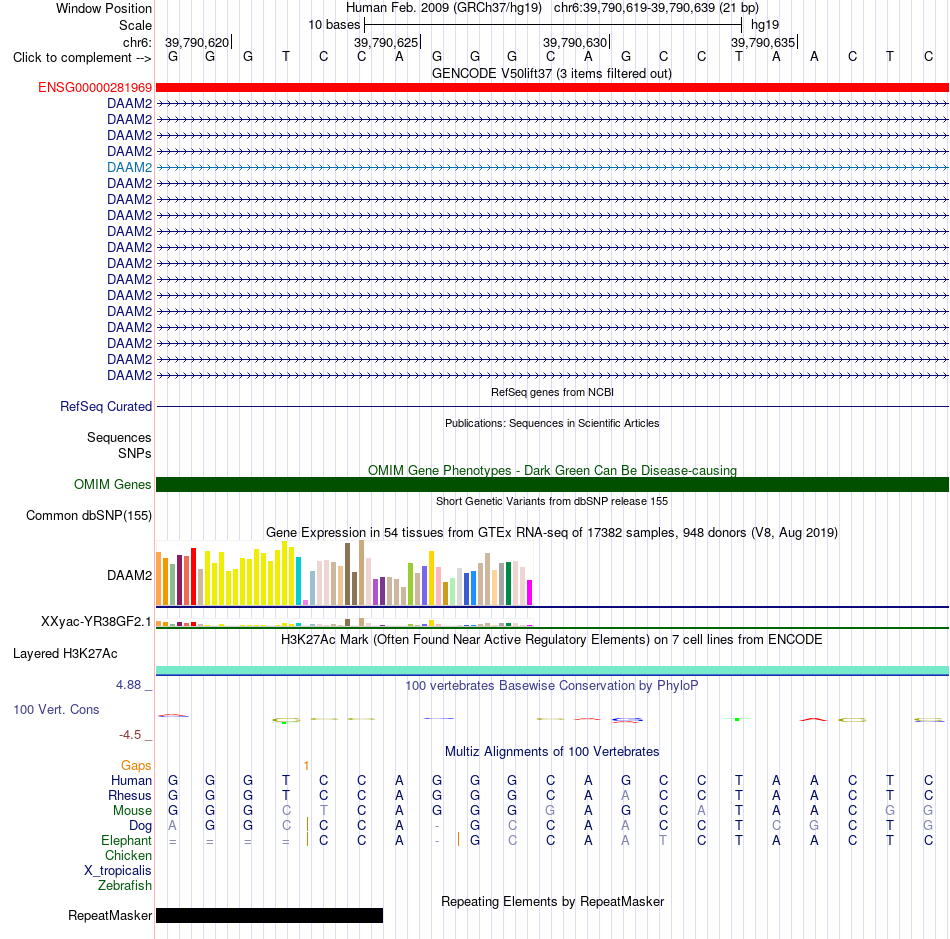Click the Human alignment row label
The width and height of the screenshot is (950, 939).
(x=131, y=780)
